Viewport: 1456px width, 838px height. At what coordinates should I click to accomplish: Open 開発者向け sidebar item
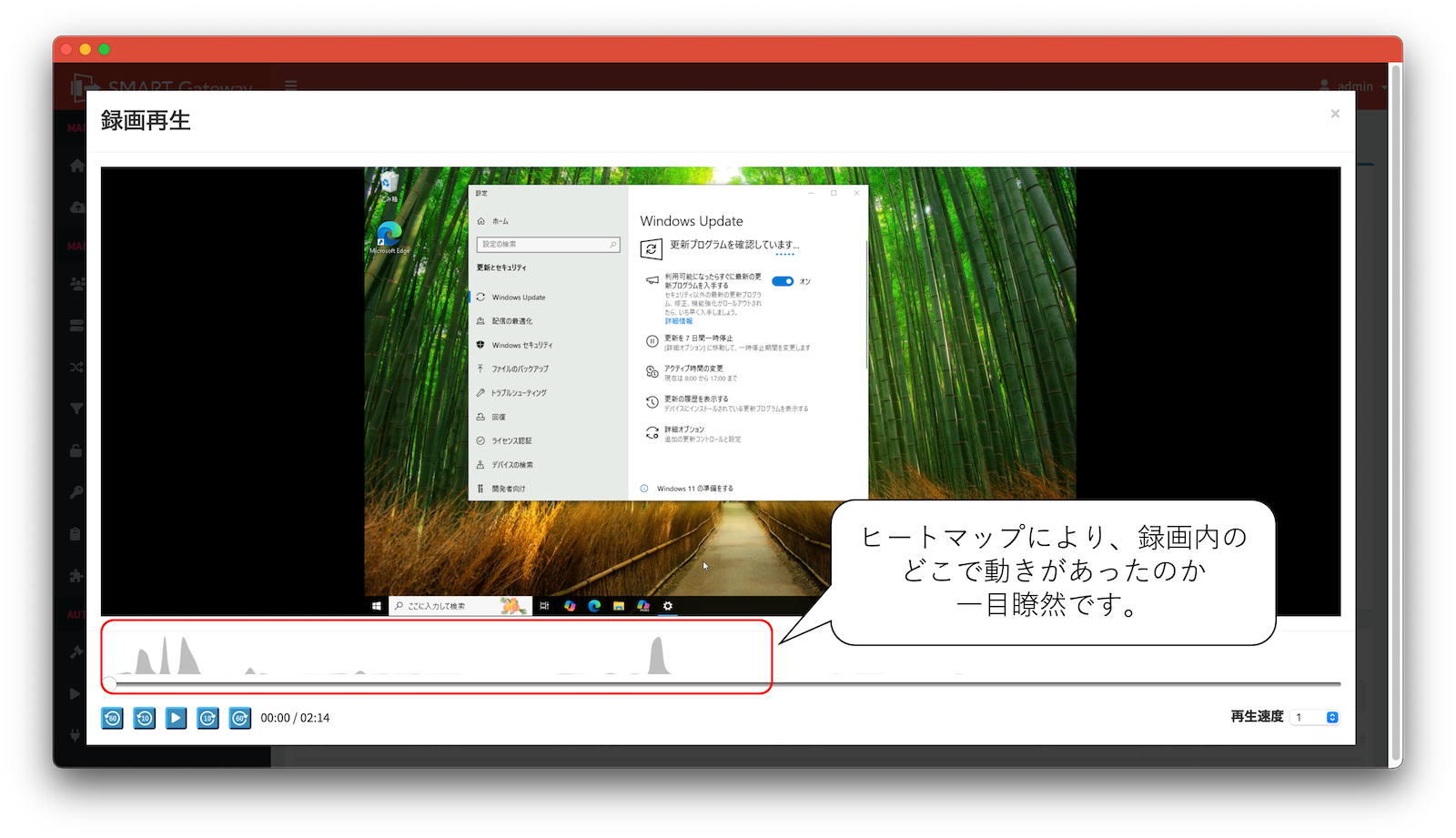pos(500,489)
